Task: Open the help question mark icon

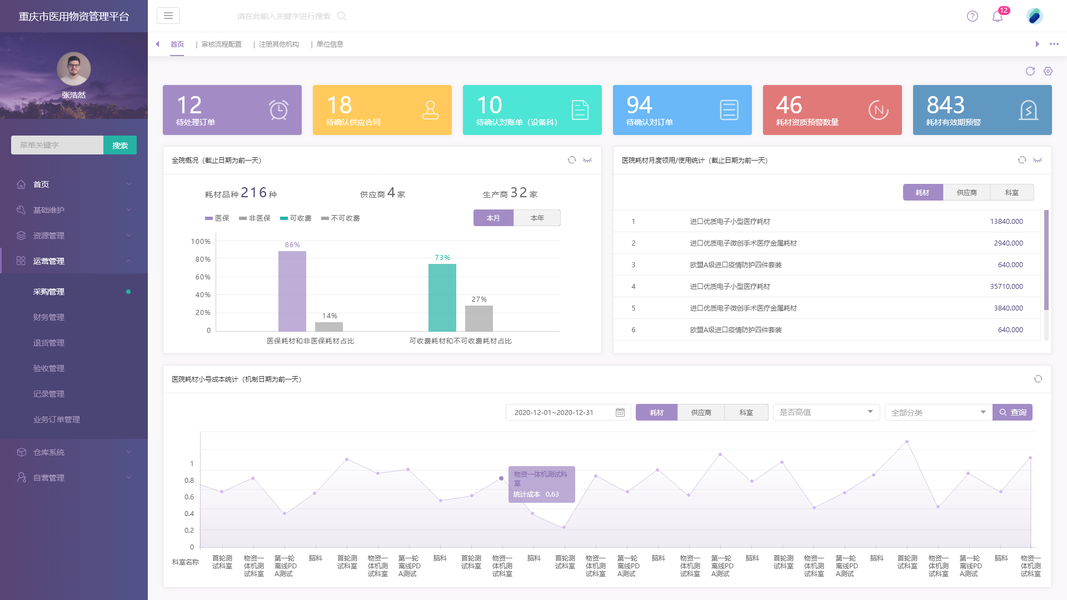Action: click(x=972, y=16)
